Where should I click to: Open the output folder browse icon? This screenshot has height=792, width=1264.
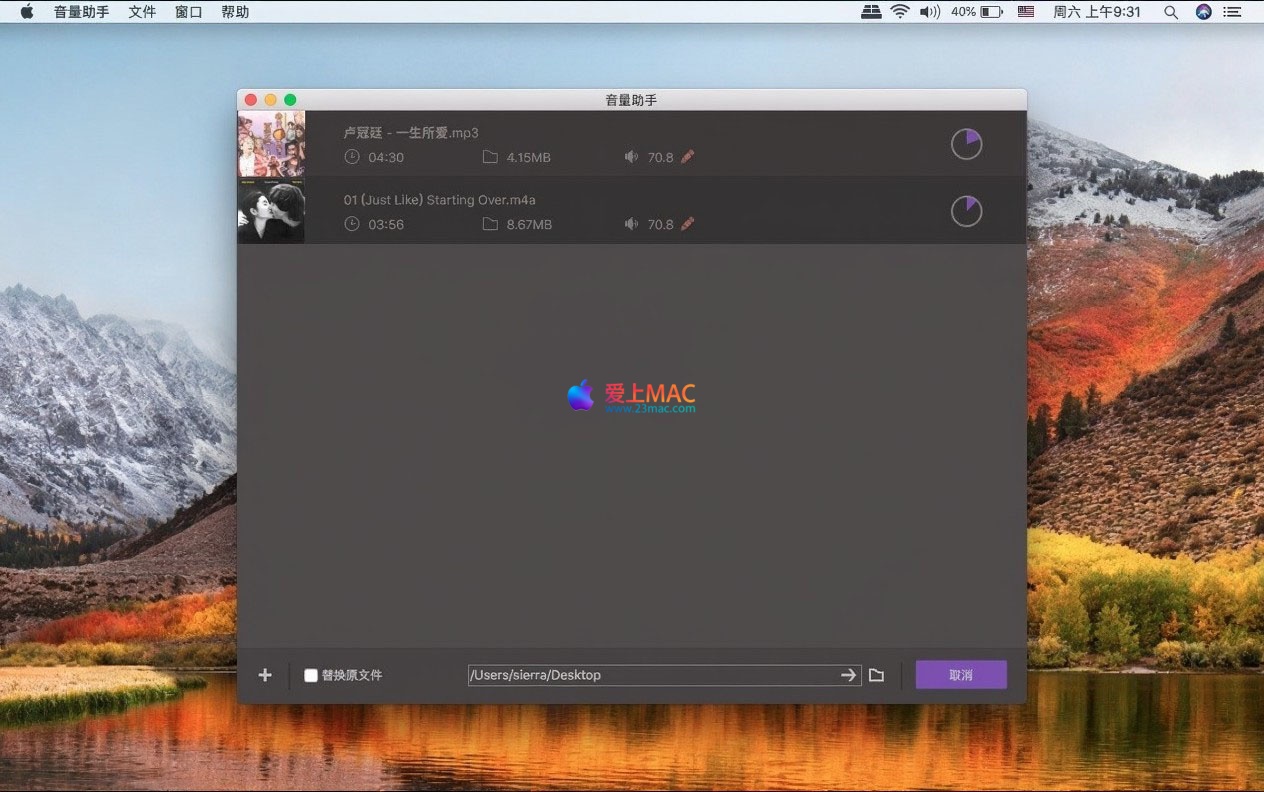coord(876,675)
